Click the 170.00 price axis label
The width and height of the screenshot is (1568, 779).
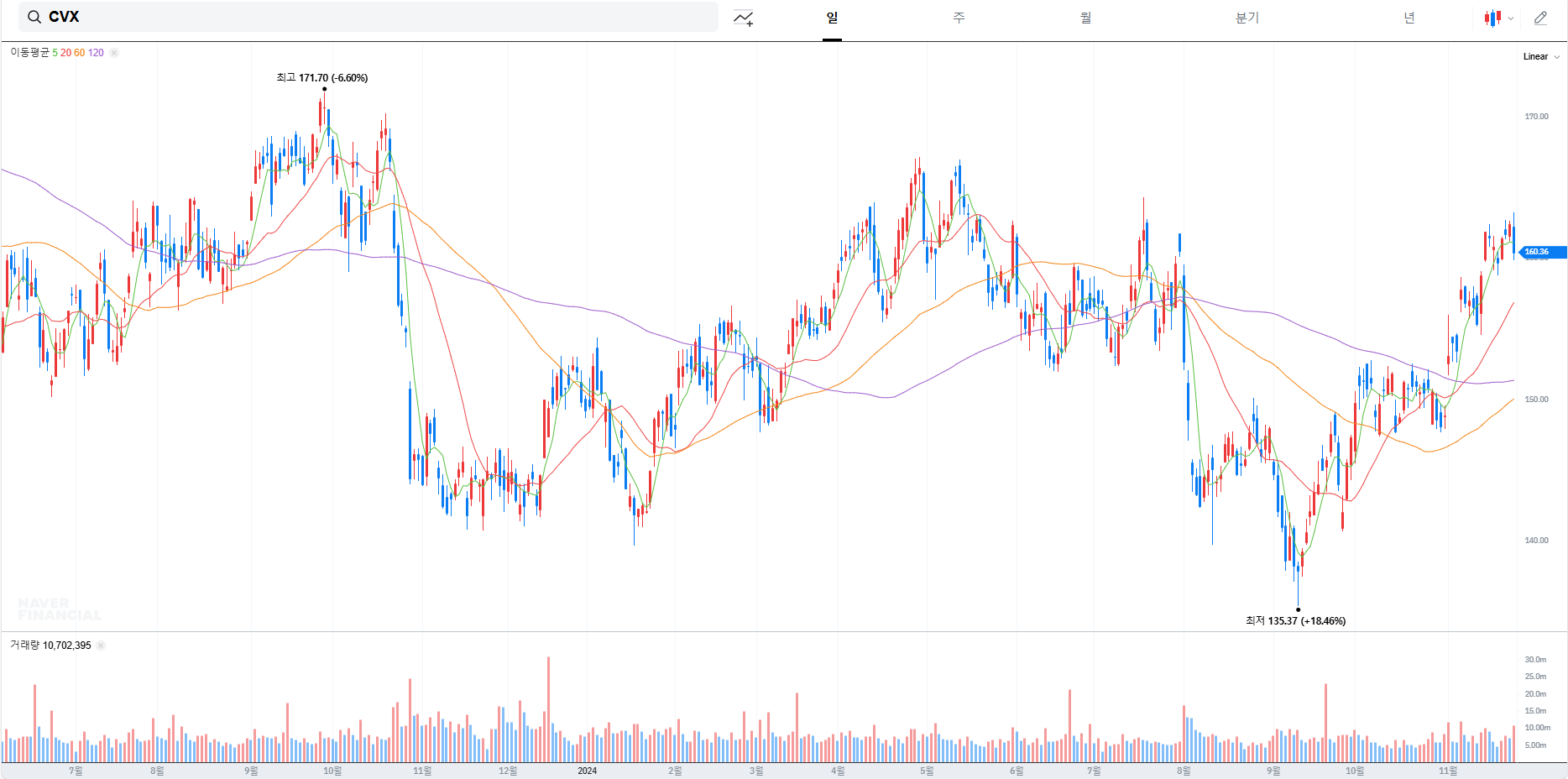pyautogui.click(x=1536, y=117)
